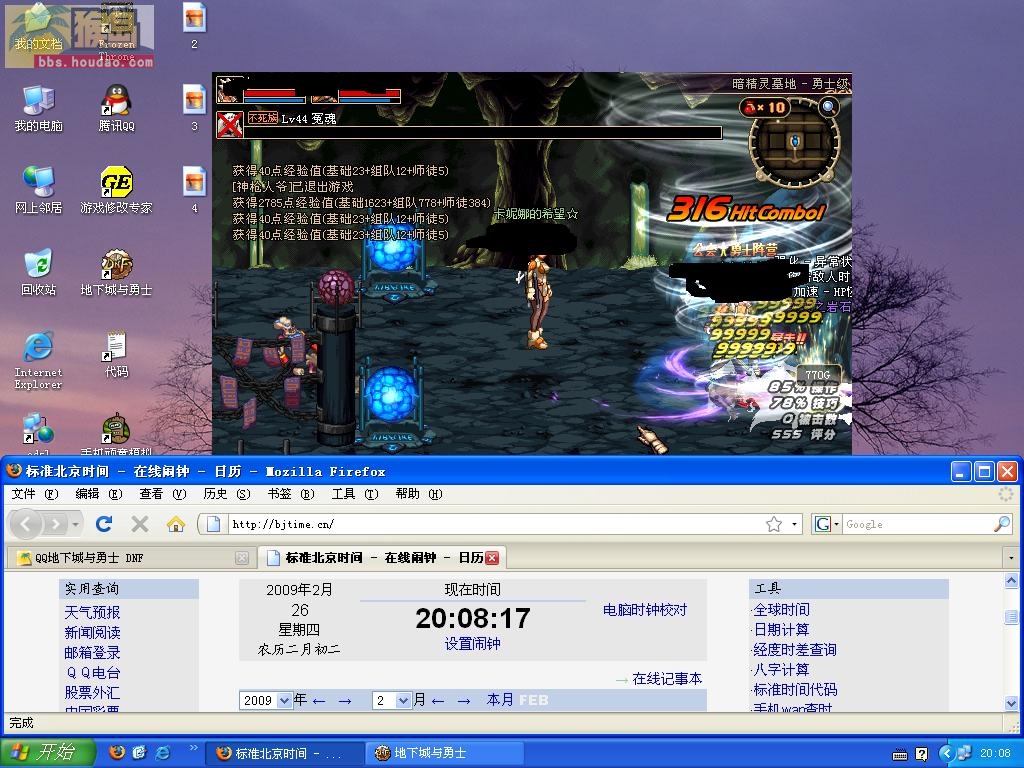
Task: Go forward with Firefox's Forward arrow
Action: point(56,524)
